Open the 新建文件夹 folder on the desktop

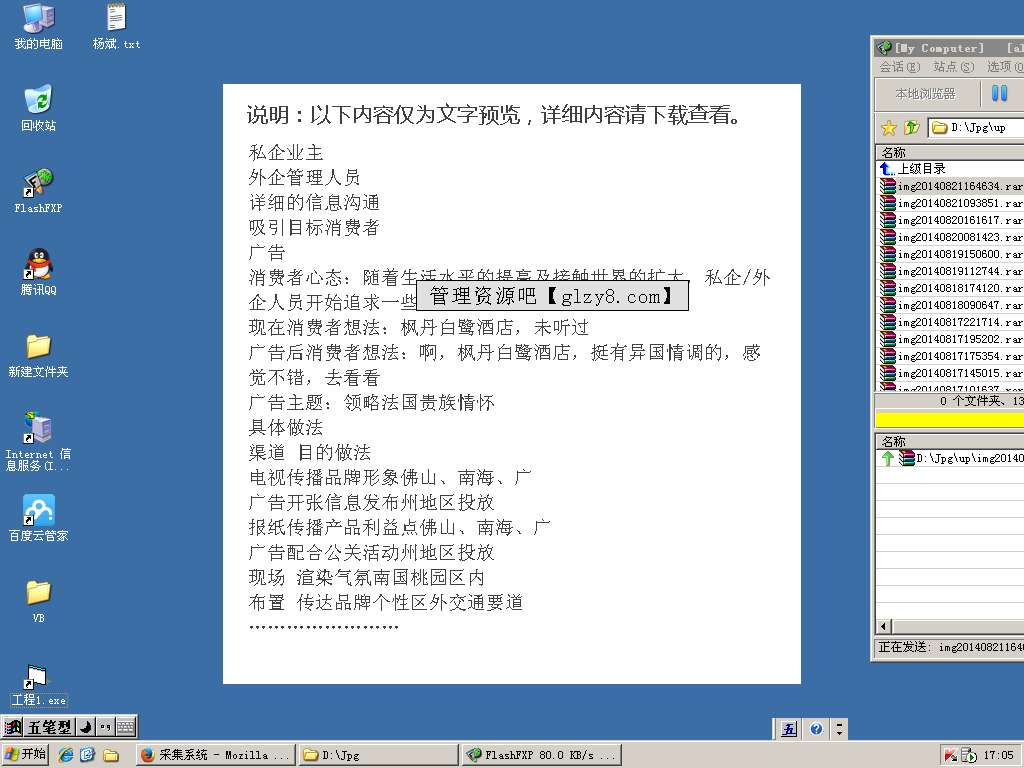point(39,355)
